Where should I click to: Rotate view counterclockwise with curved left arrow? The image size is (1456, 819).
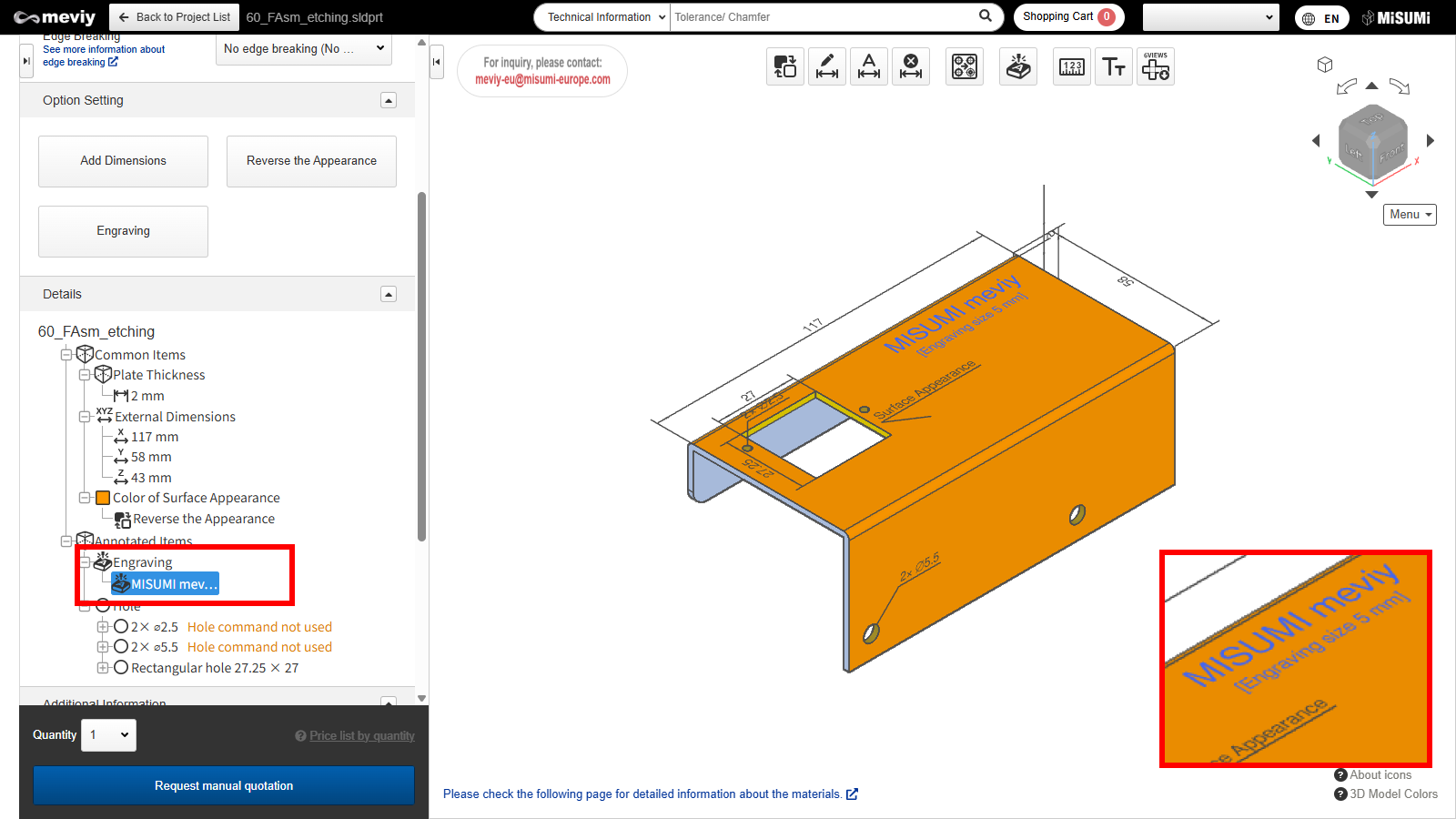(1346, 87)
